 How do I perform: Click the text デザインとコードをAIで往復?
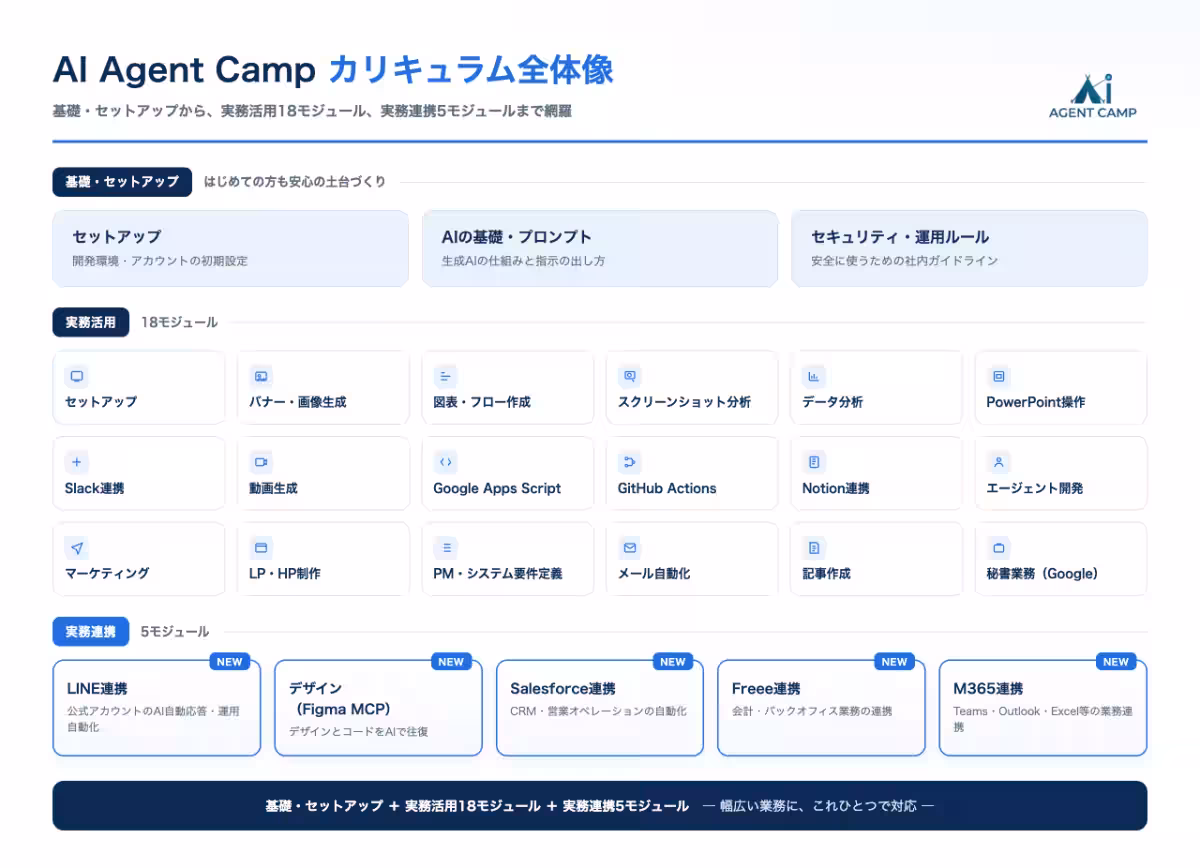(358, 732)
